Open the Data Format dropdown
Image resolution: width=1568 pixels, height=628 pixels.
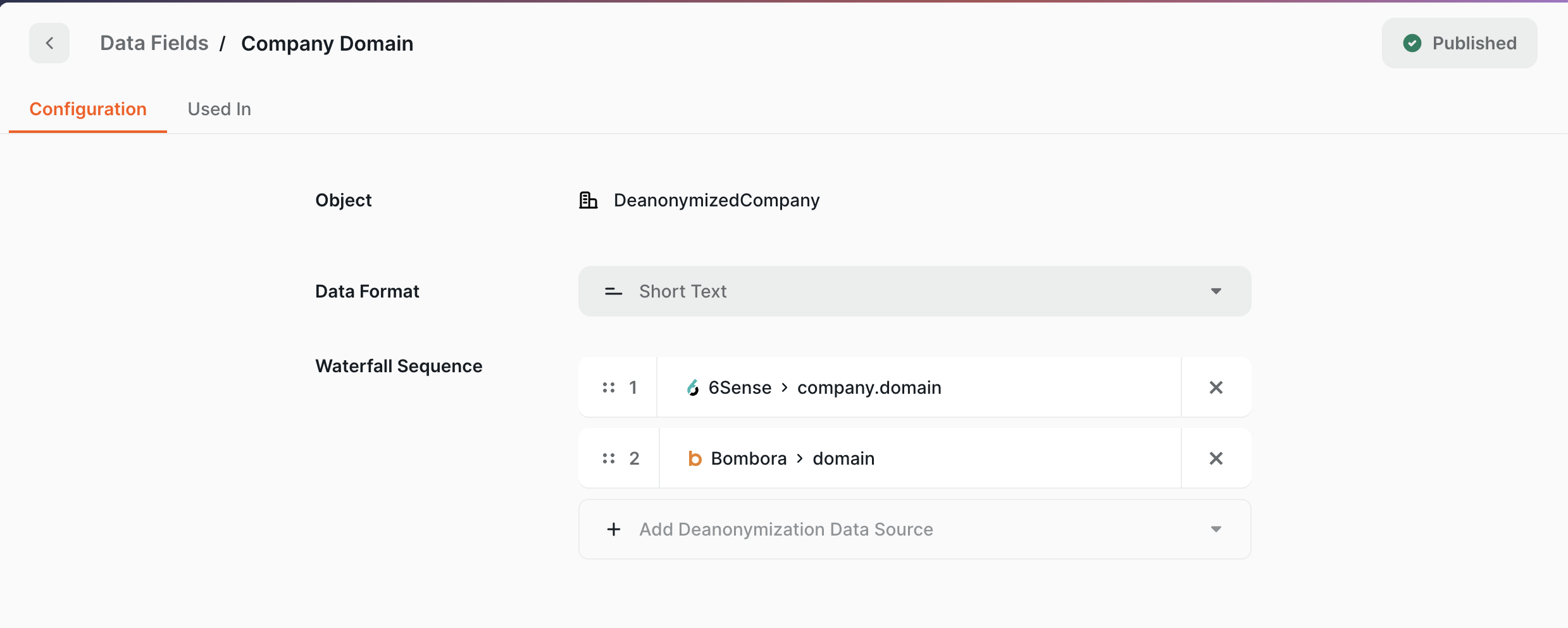(x=914, y=291)
